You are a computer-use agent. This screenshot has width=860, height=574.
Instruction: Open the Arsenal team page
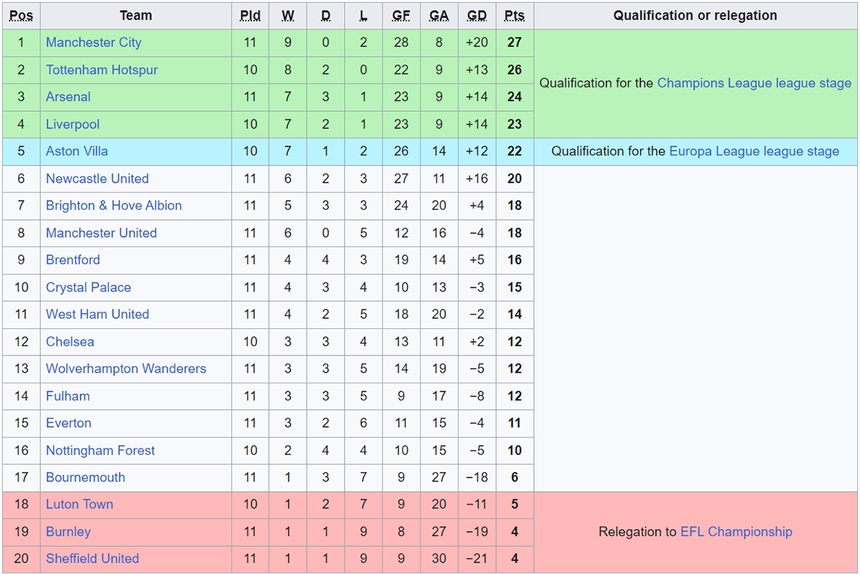coord(68,97)
